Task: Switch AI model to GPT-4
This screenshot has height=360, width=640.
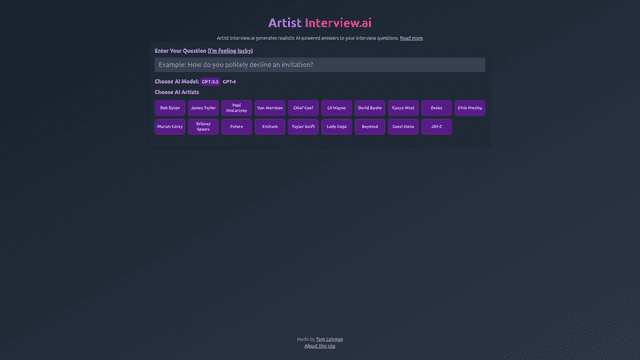Action: point(229,82)
